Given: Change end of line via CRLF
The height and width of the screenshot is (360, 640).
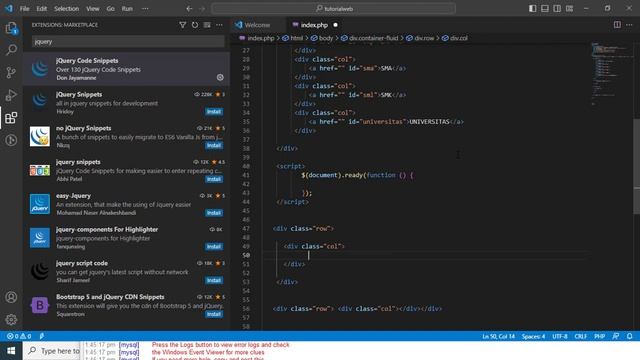Looking at the screenshot, I should click(x=580, y=336).
